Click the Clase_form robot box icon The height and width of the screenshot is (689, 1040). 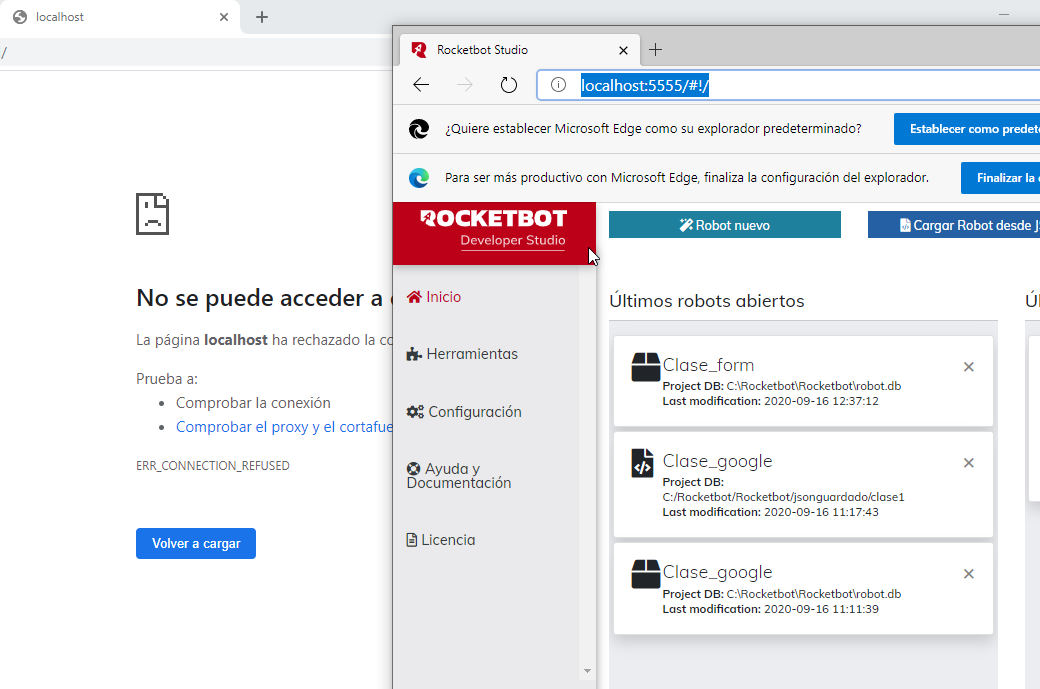pyautogui.click(x=646, y=367)
